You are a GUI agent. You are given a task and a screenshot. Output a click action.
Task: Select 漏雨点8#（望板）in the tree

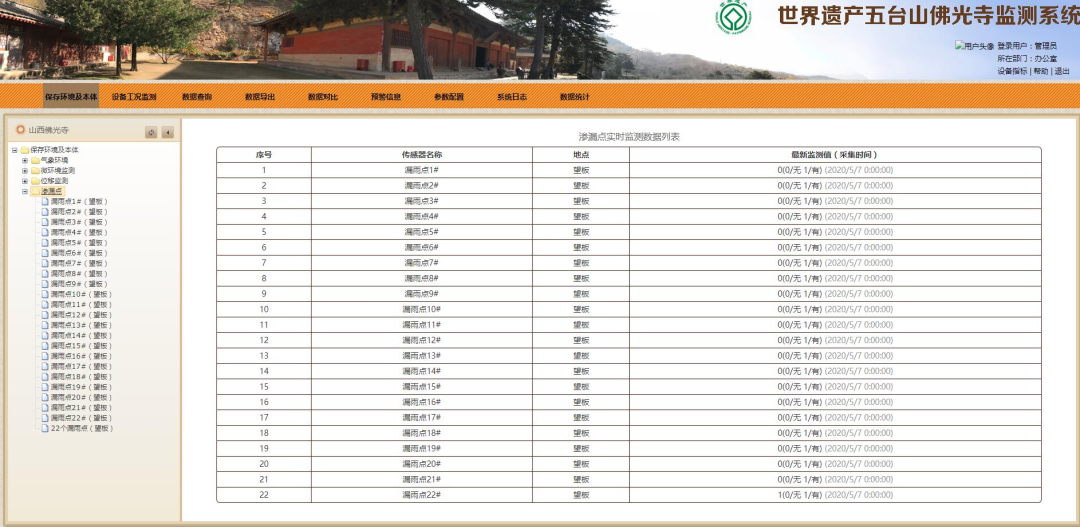pyautogui.click(x=79, y=274)
